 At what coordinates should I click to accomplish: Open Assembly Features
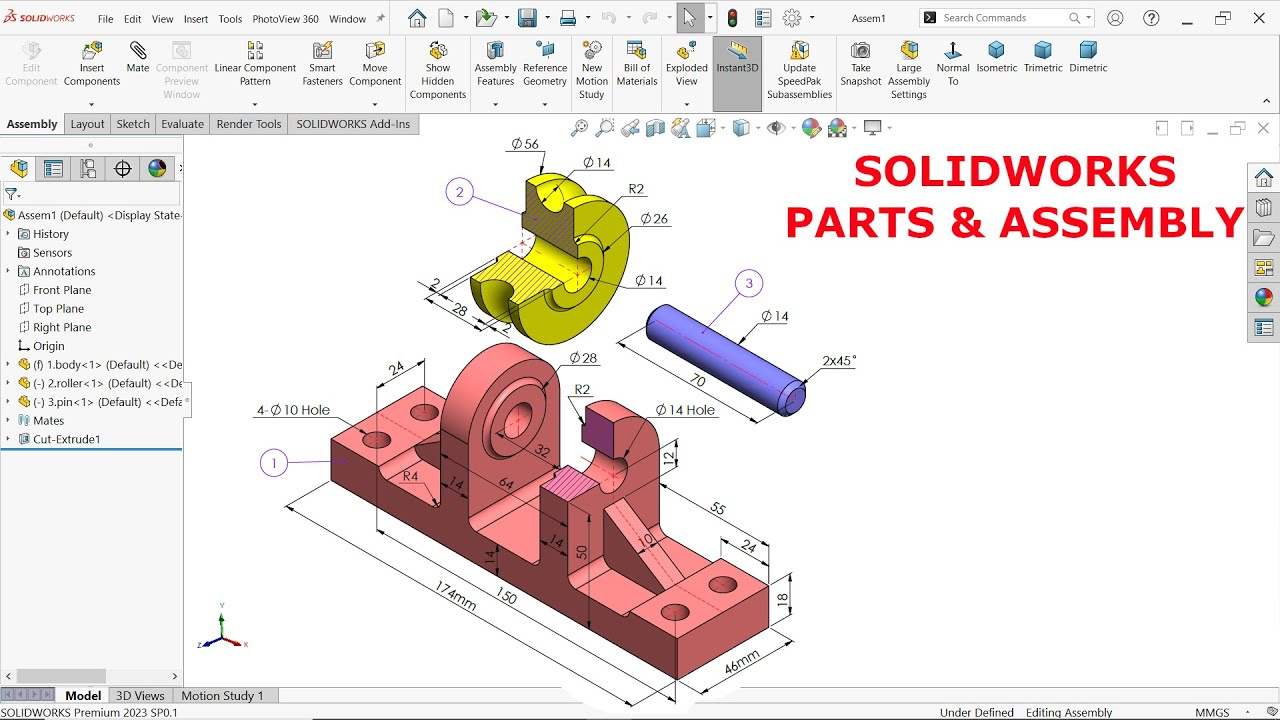[x=495, y=65]
